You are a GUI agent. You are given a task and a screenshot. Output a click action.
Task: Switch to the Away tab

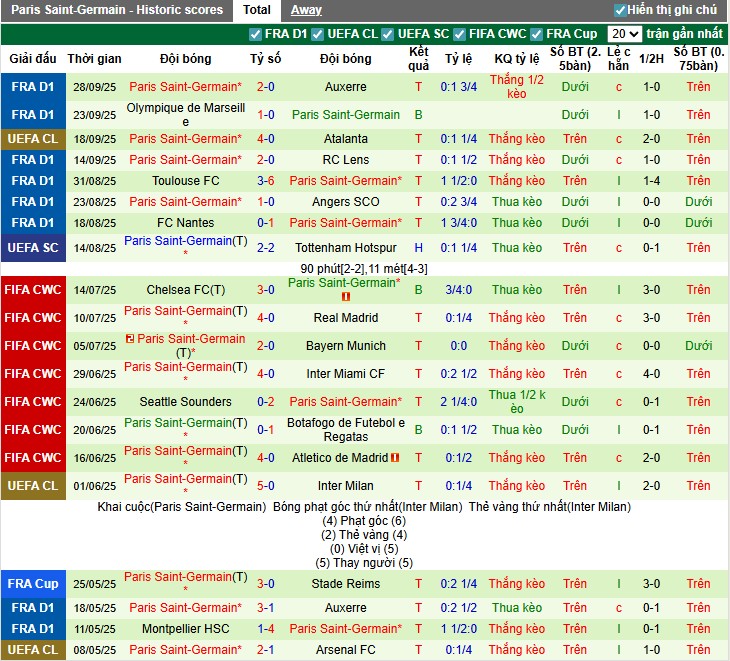tap(306, 10)
